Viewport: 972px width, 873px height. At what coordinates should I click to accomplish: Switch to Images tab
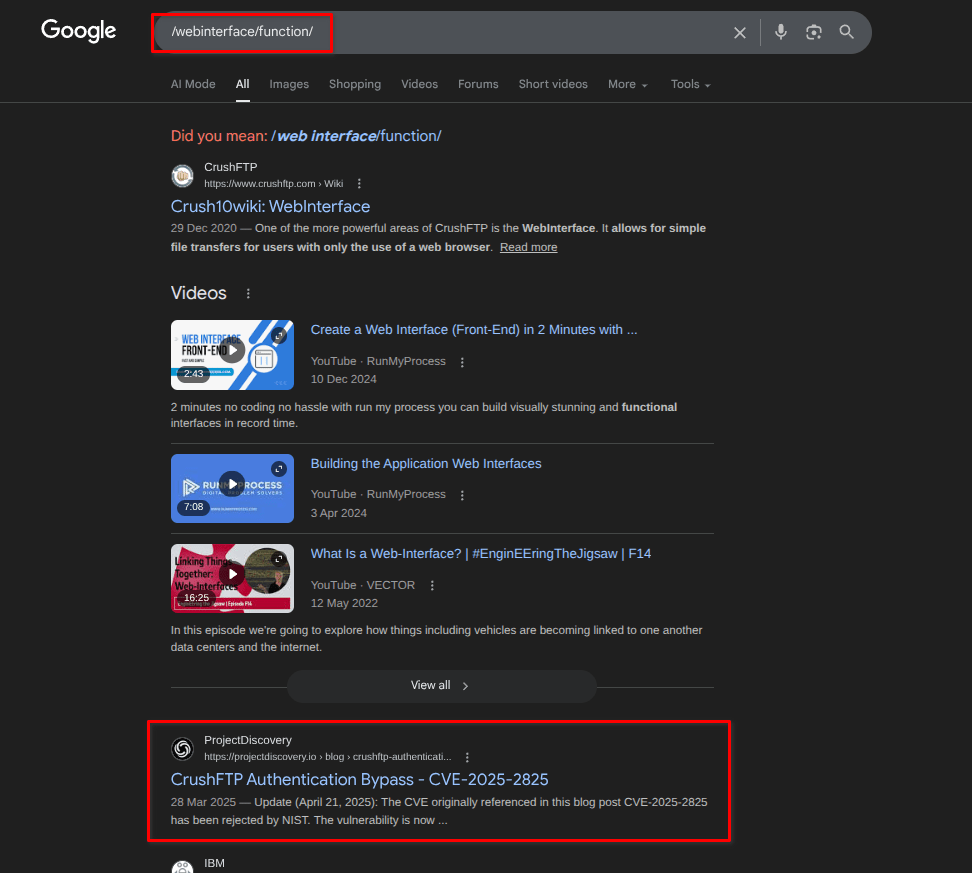pyautogui.click(x=289, y=84)
